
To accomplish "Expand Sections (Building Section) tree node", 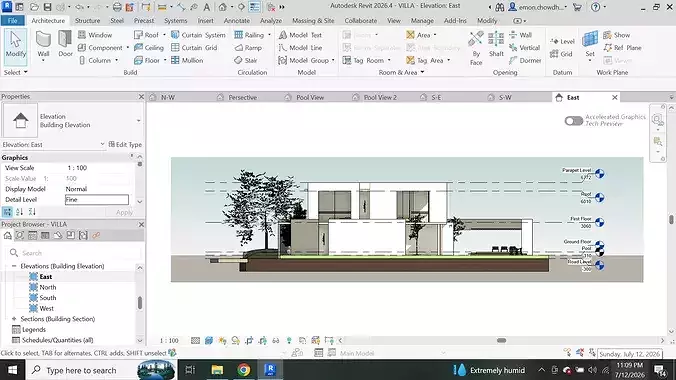I will 14,319.
